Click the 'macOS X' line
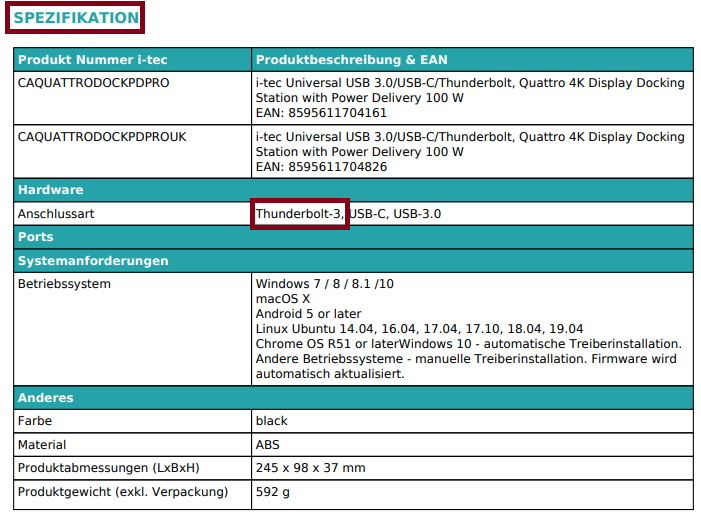The height and width of the screenshot is (519, 701). (x=283, y=299)
